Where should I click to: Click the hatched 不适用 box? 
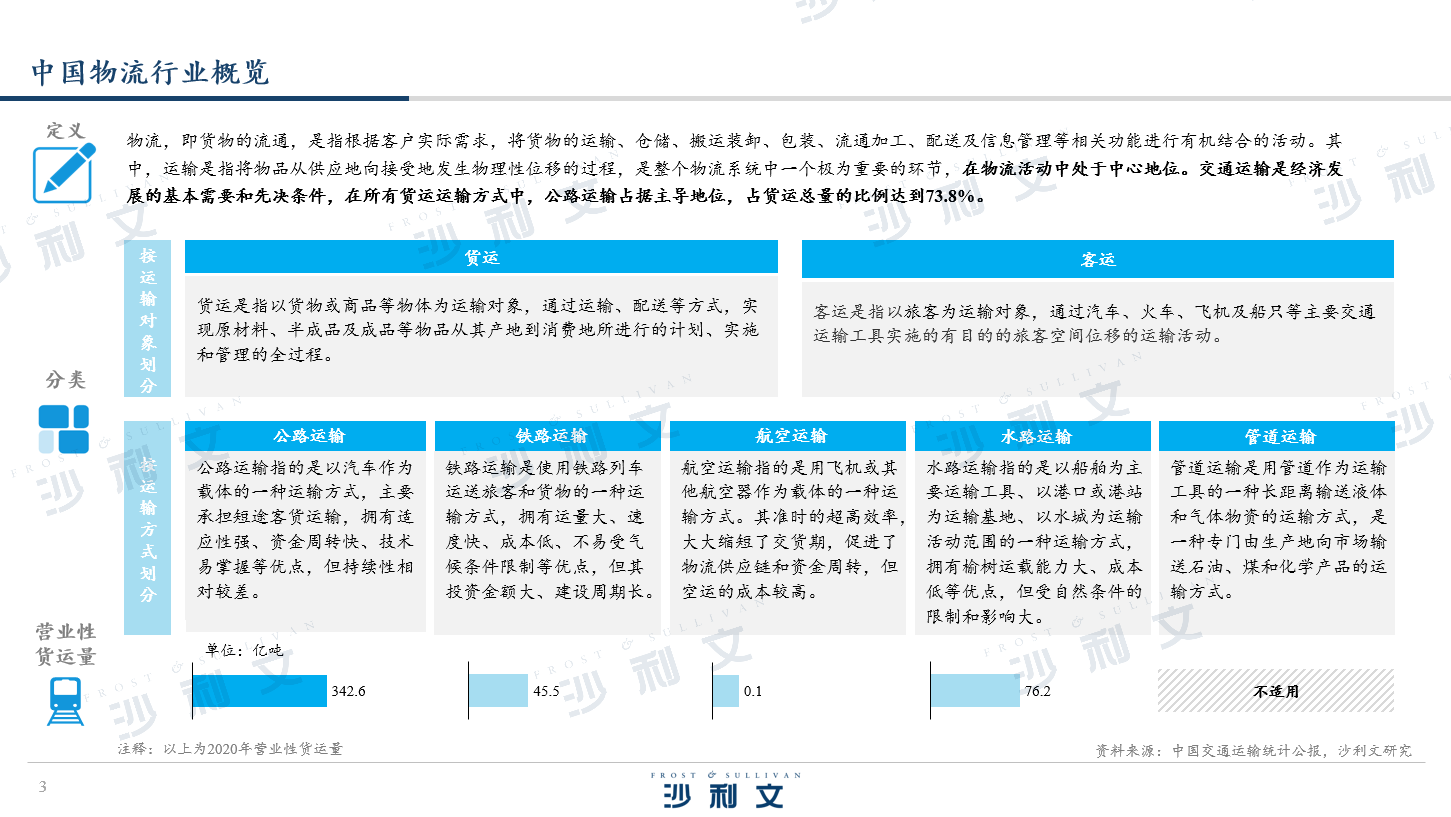point(1276,691)
